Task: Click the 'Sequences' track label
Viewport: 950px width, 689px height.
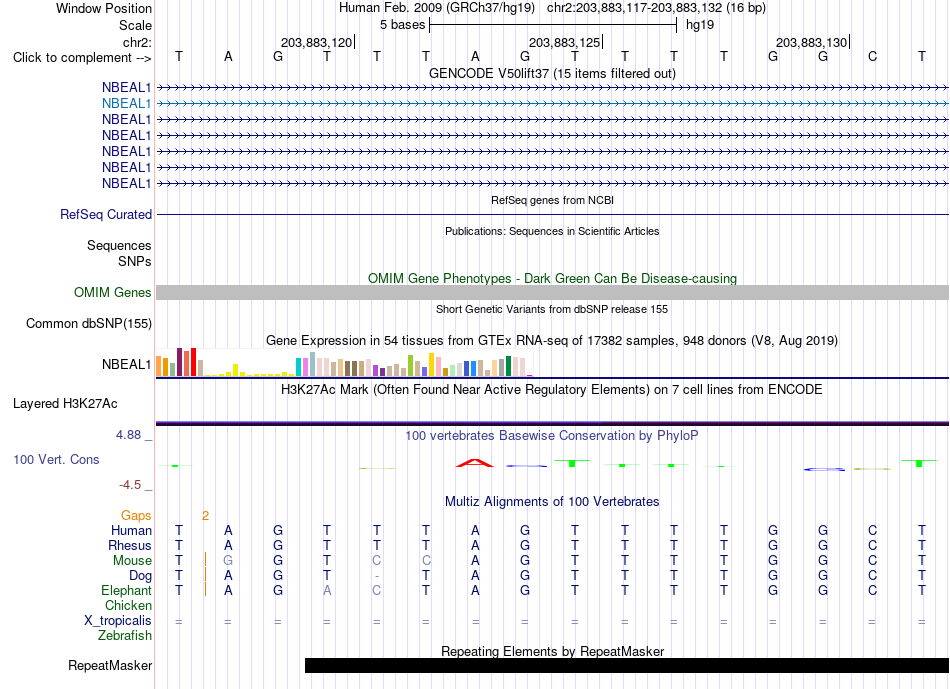Action: [x=119, y=245]
